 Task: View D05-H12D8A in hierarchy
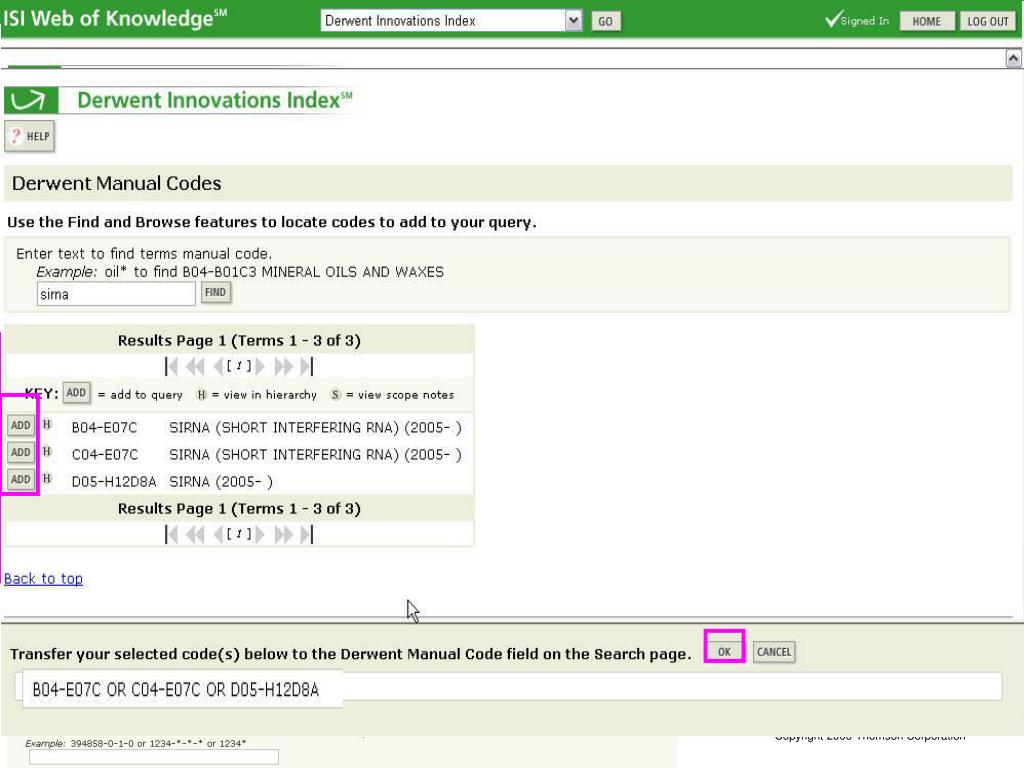pyautogui.click(x=47, y=478)
